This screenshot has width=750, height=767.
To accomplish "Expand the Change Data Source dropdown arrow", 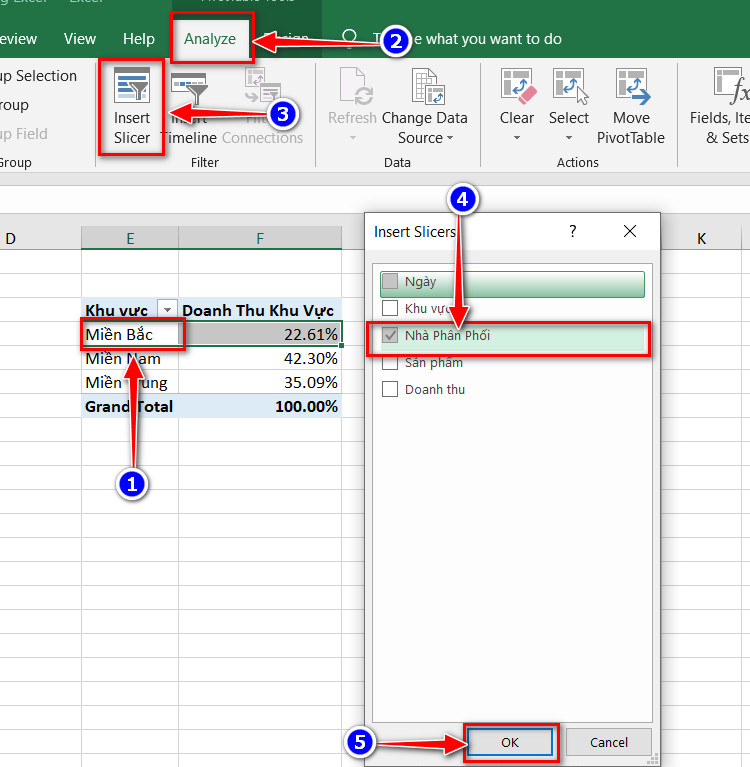I will [x=451, y=138].
